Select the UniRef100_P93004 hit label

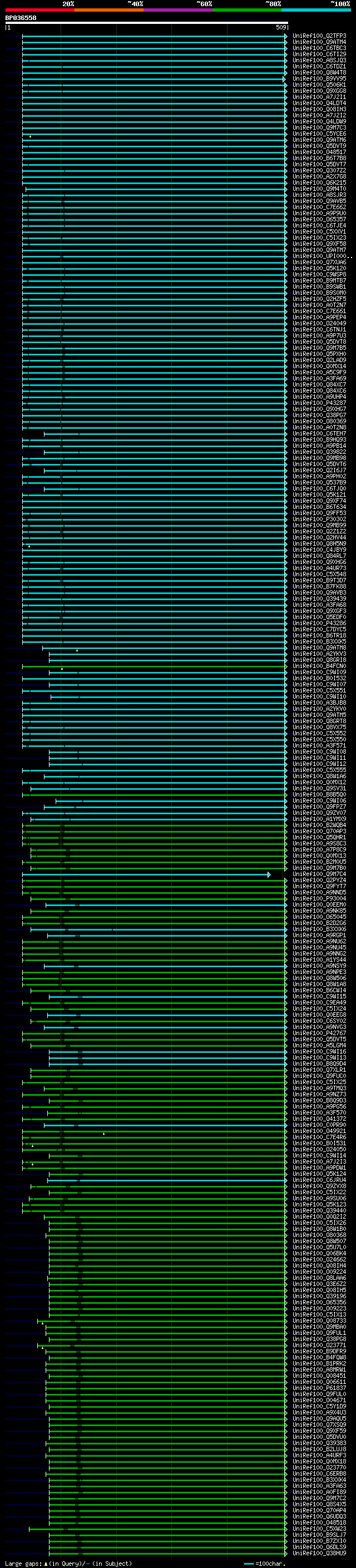(x=319, y=898)
